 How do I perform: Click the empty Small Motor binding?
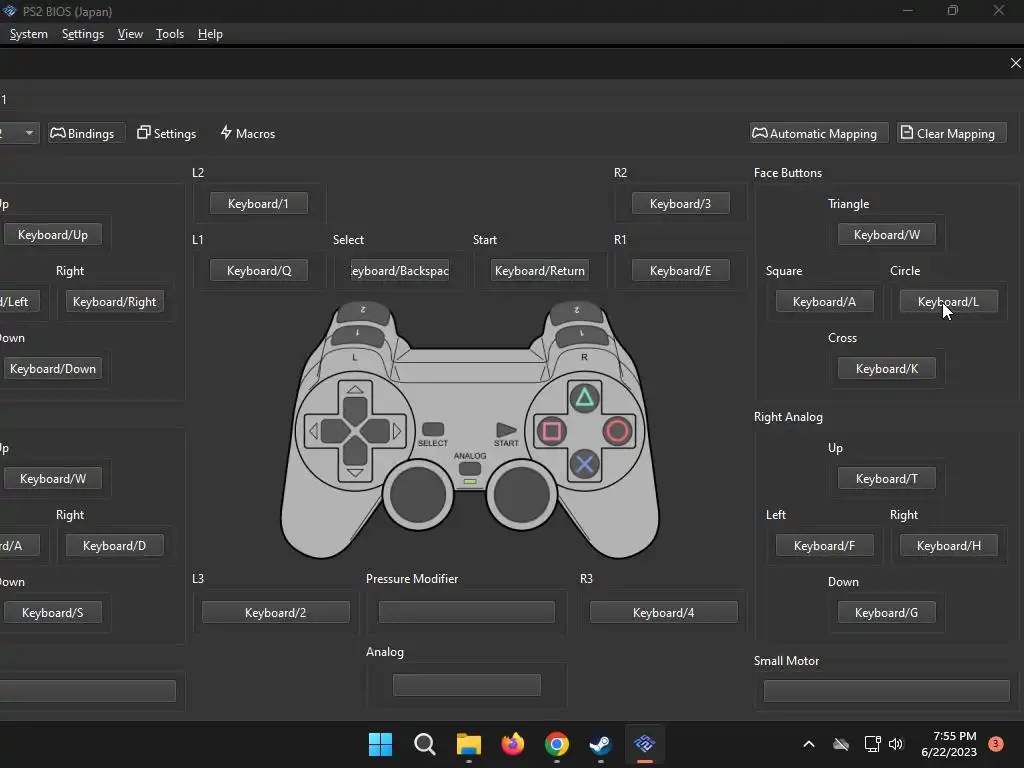point(887,690)
